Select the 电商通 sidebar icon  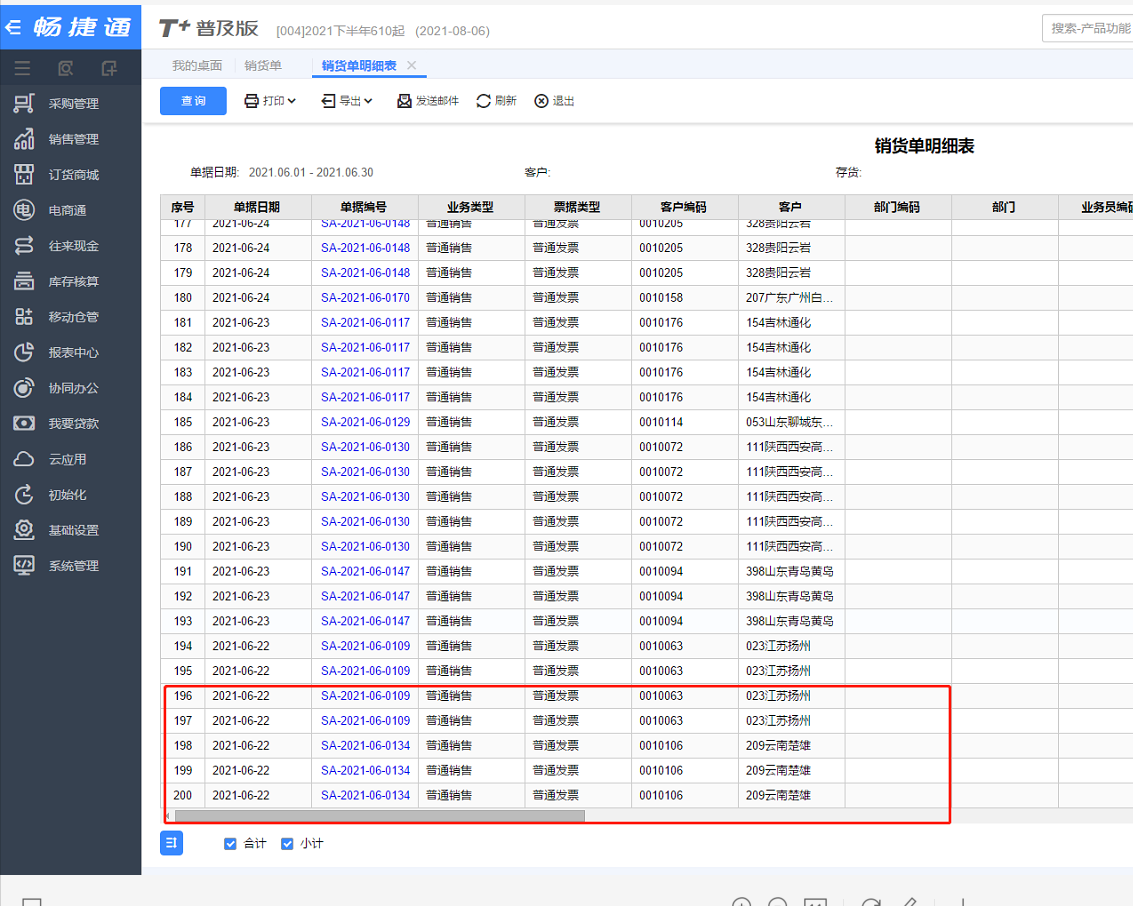(24, 210)
